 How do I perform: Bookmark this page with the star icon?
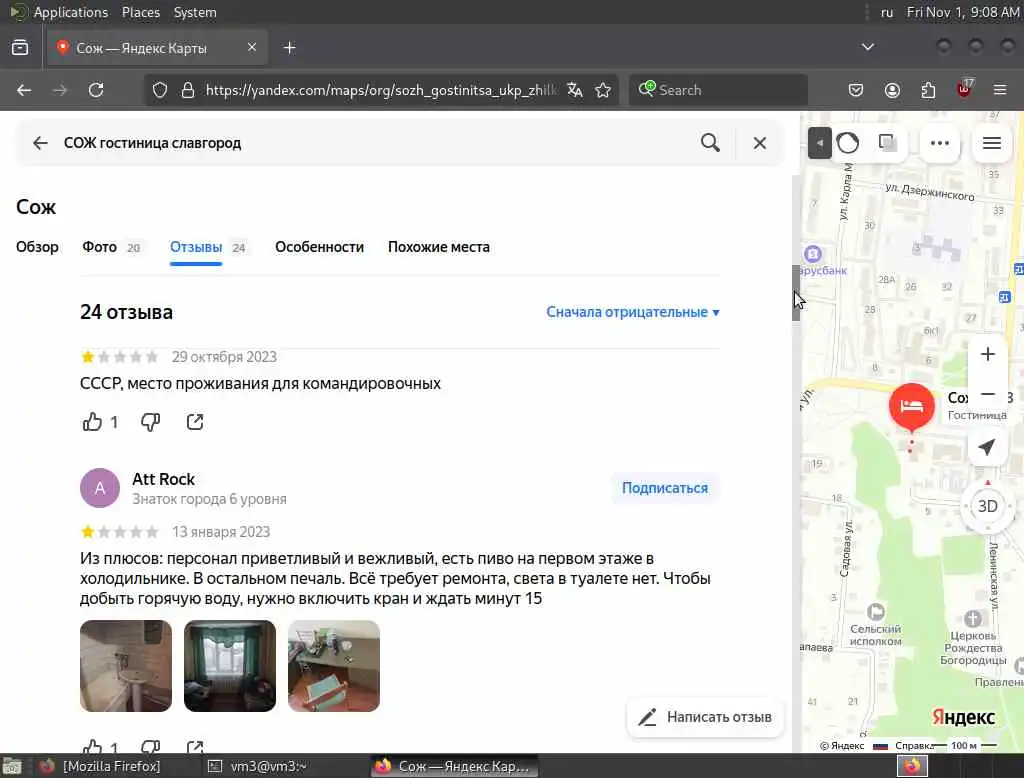coord(603,90)
